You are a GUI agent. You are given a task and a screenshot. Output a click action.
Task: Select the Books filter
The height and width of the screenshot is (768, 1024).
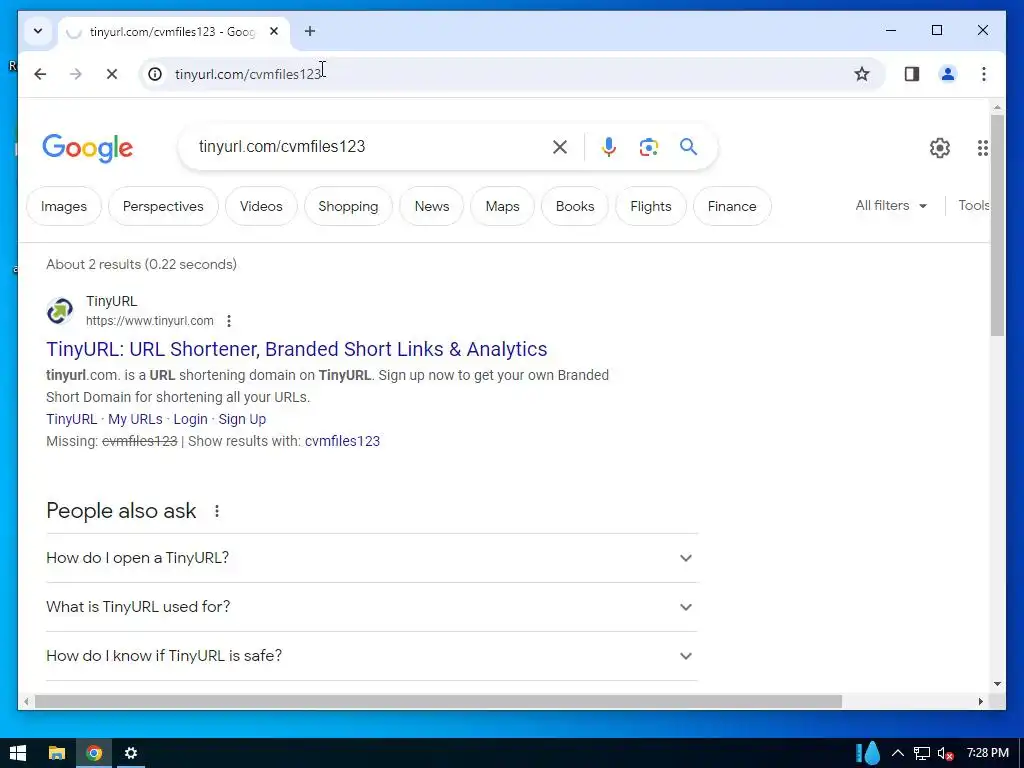click(x=575, y=206)
